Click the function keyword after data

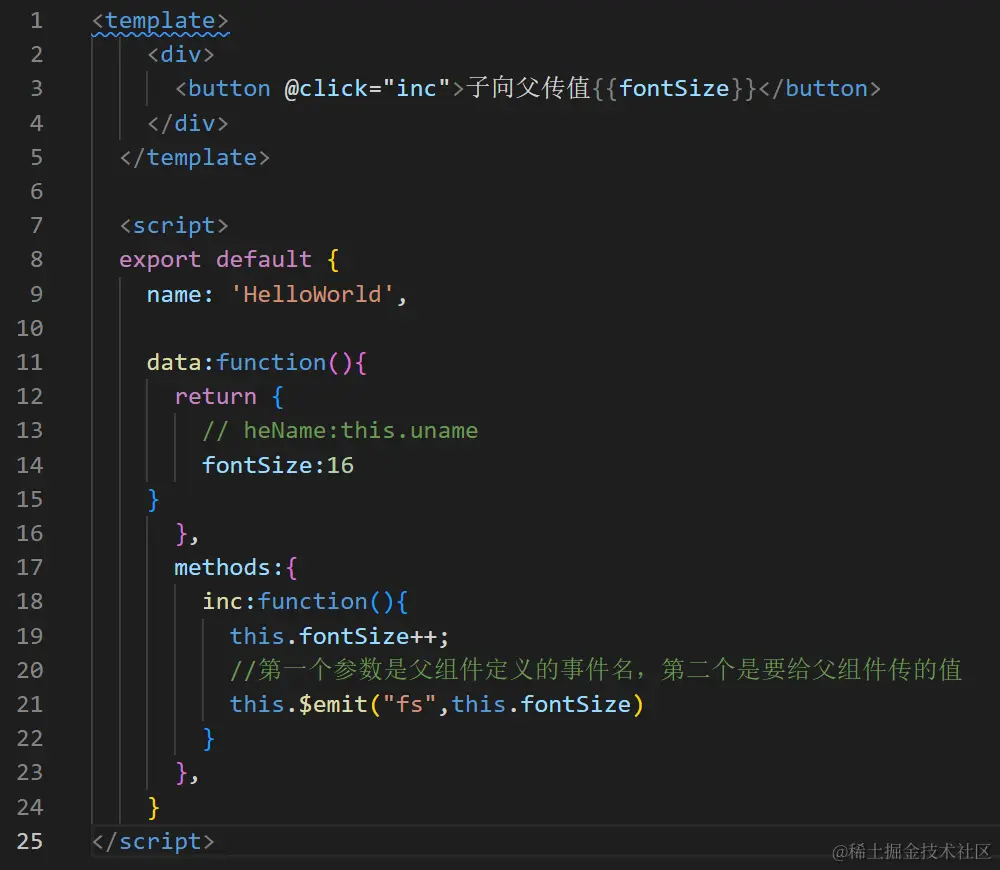click(x=271, y=362)
